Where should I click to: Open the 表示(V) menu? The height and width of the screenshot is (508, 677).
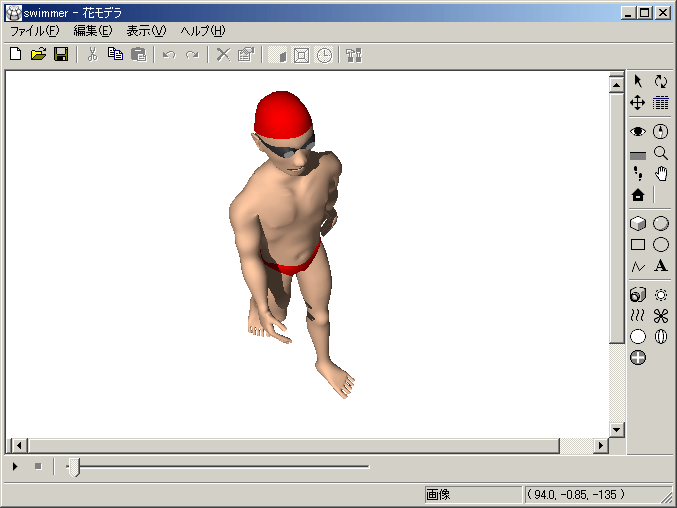[146, 31]
